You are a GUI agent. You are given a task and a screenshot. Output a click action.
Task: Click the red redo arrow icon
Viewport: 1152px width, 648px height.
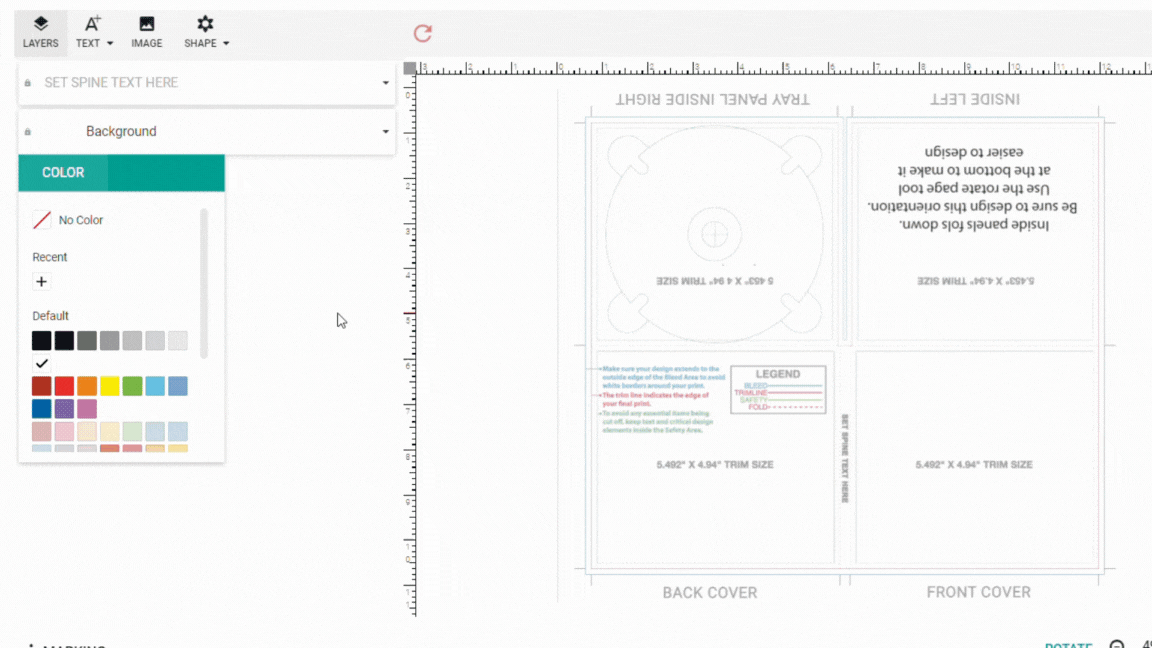[423, 33]
